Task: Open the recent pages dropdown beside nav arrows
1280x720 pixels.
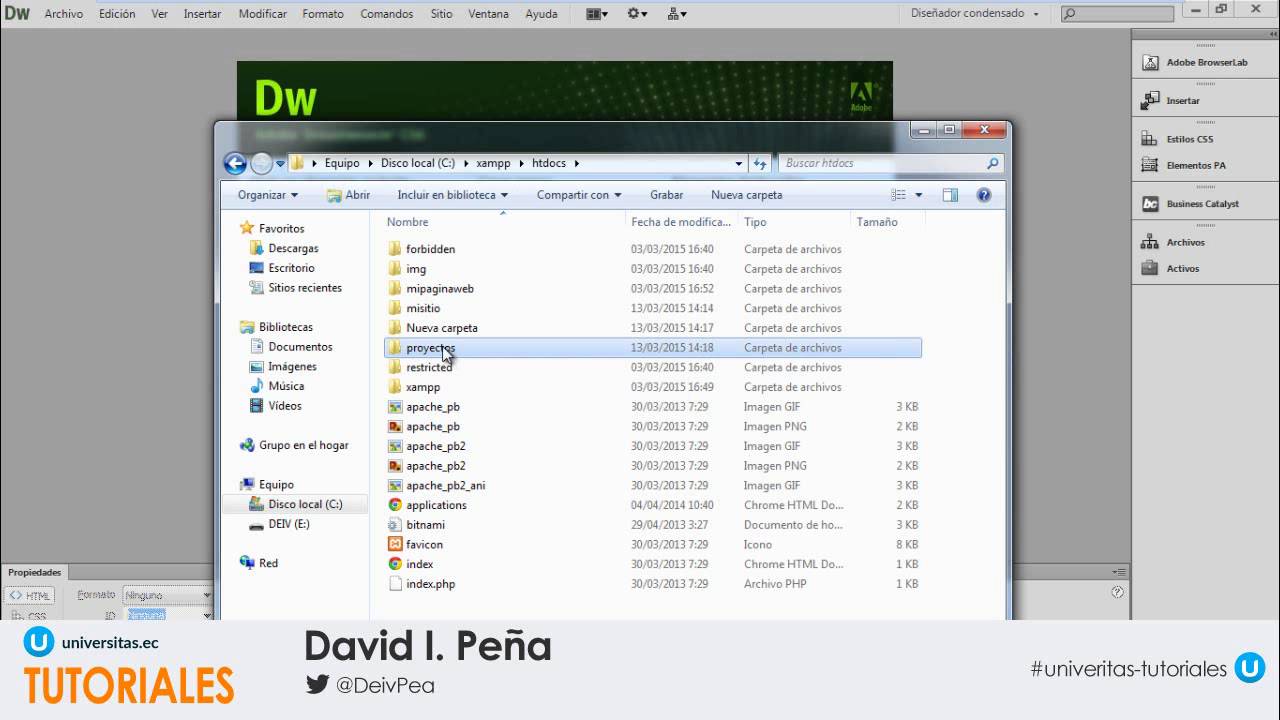Action: [x=279, y=163]
